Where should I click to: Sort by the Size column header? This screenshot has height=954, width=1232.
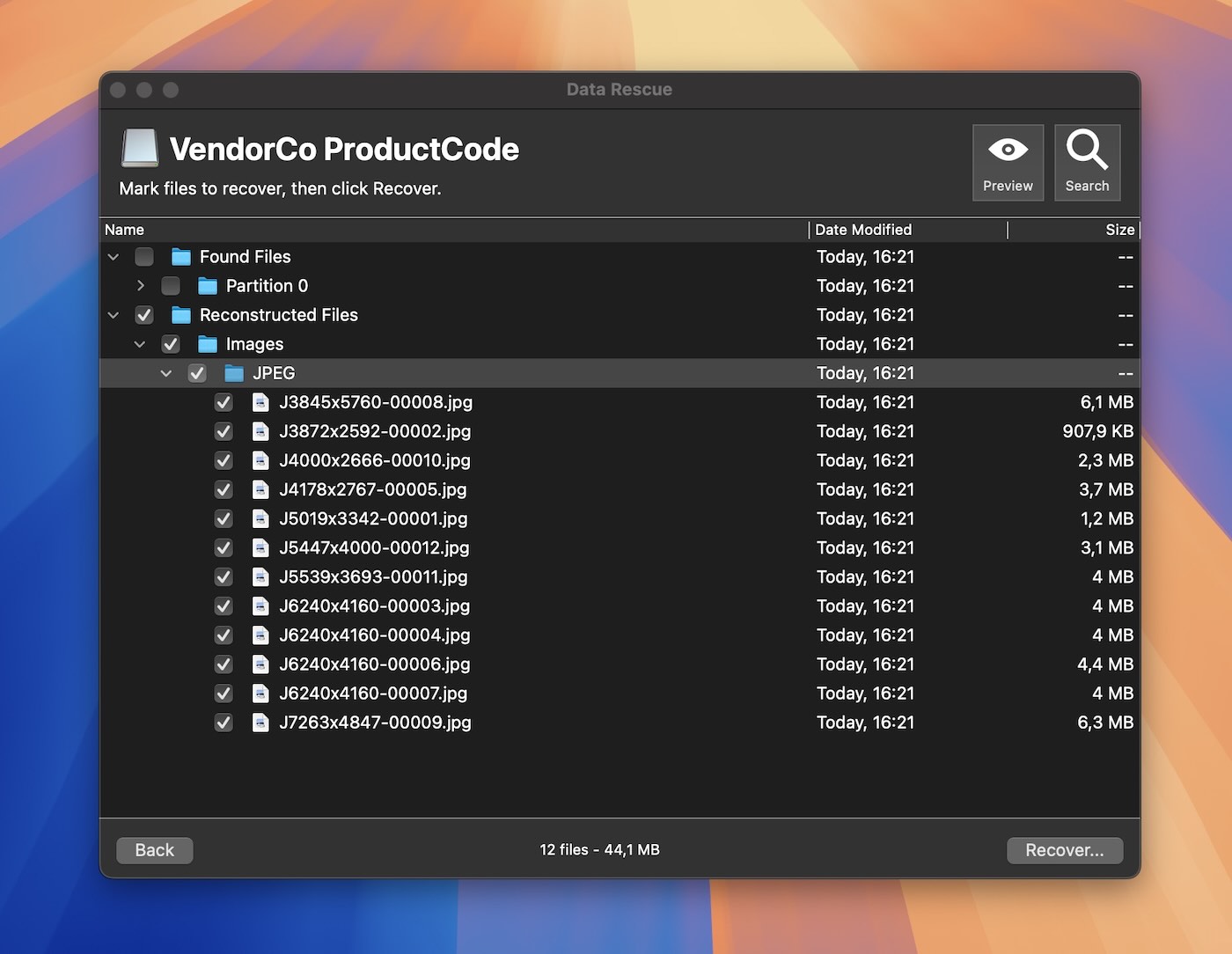coord(1118,230)
